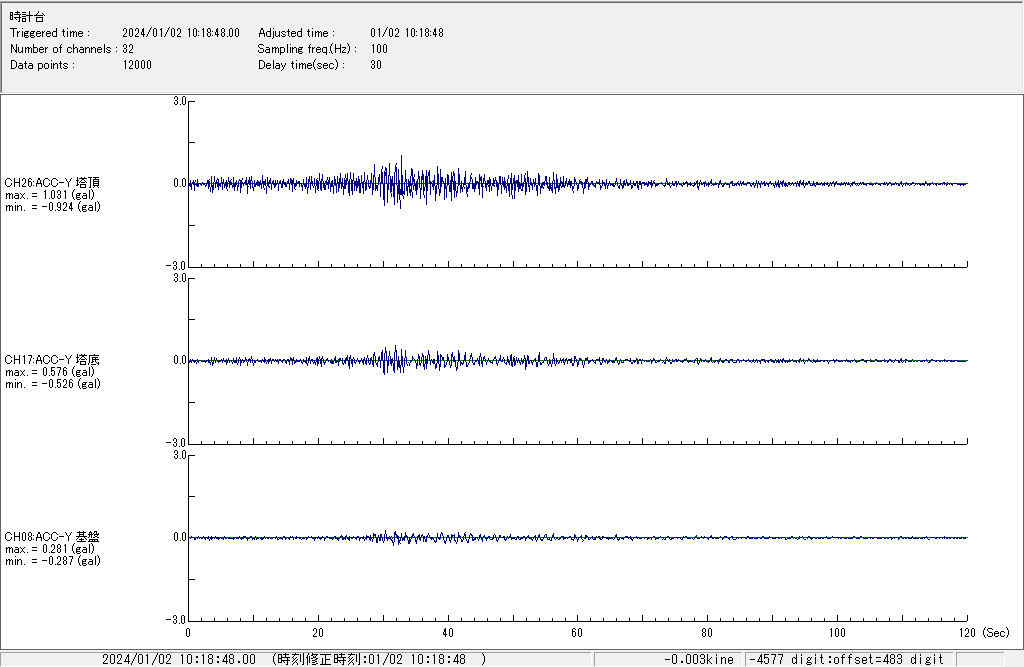The image size is (1024, 667).
Task: Select the Adjusted time value in header
Action: [x=406, y=33]
